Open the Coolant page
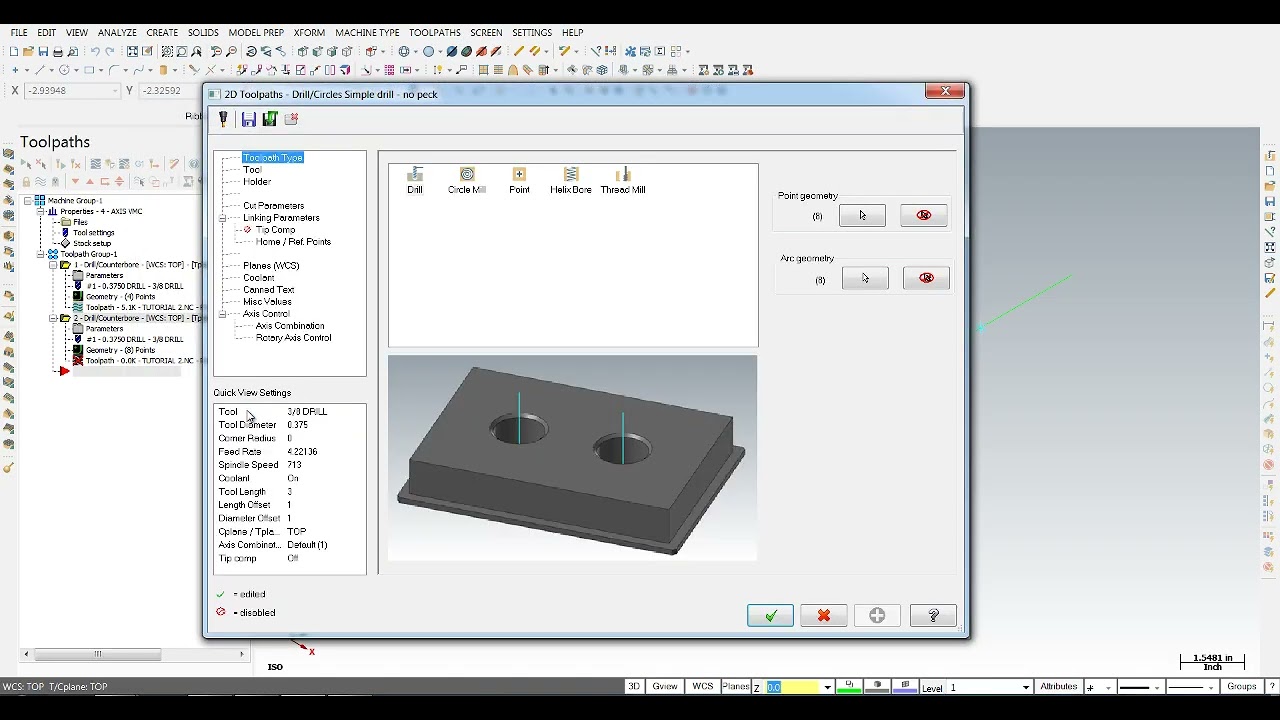Image resolution: width=1280 pixels, height=720 pixels. 258,278
